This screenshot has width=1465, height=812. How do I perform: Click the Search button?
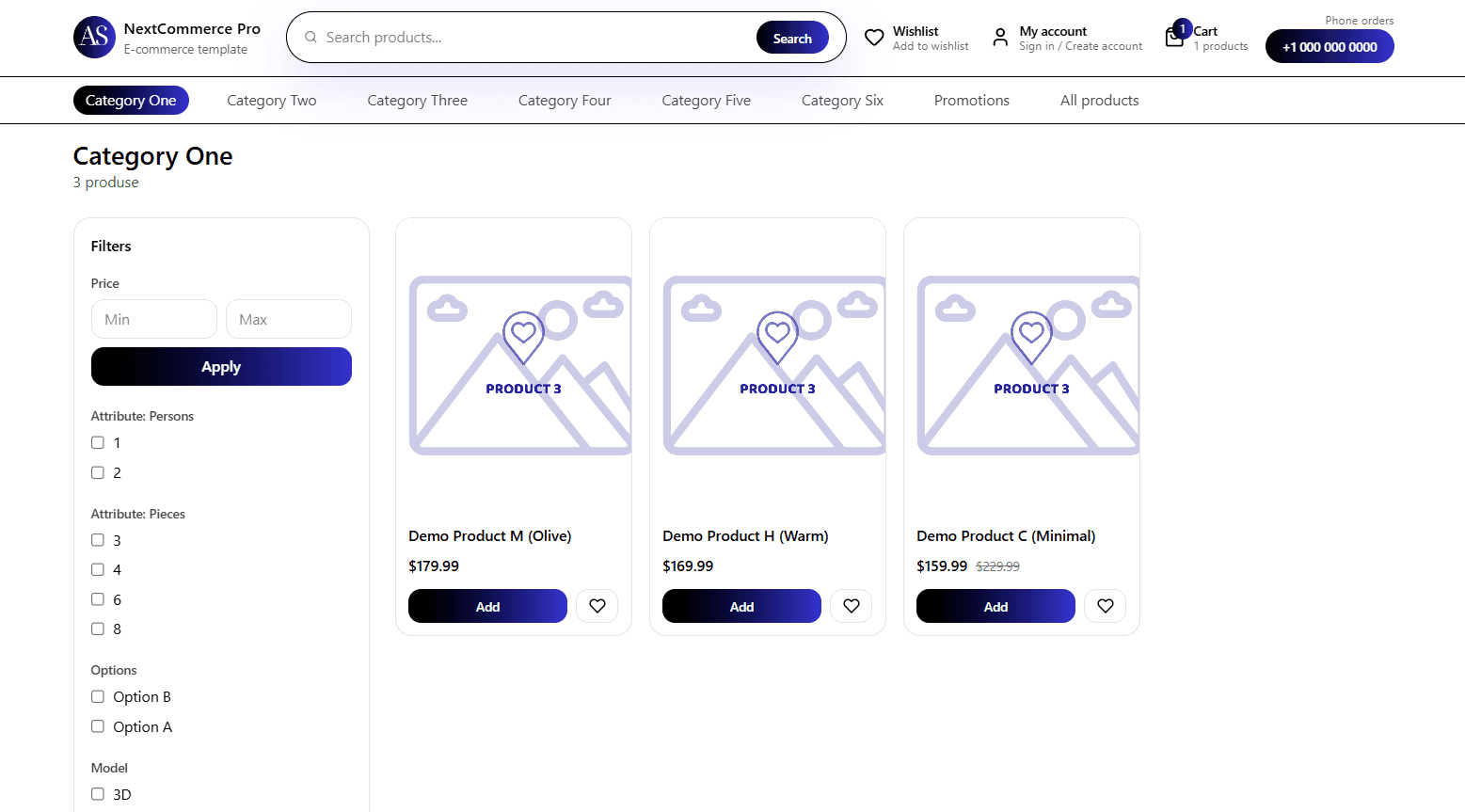coord(792,38)
